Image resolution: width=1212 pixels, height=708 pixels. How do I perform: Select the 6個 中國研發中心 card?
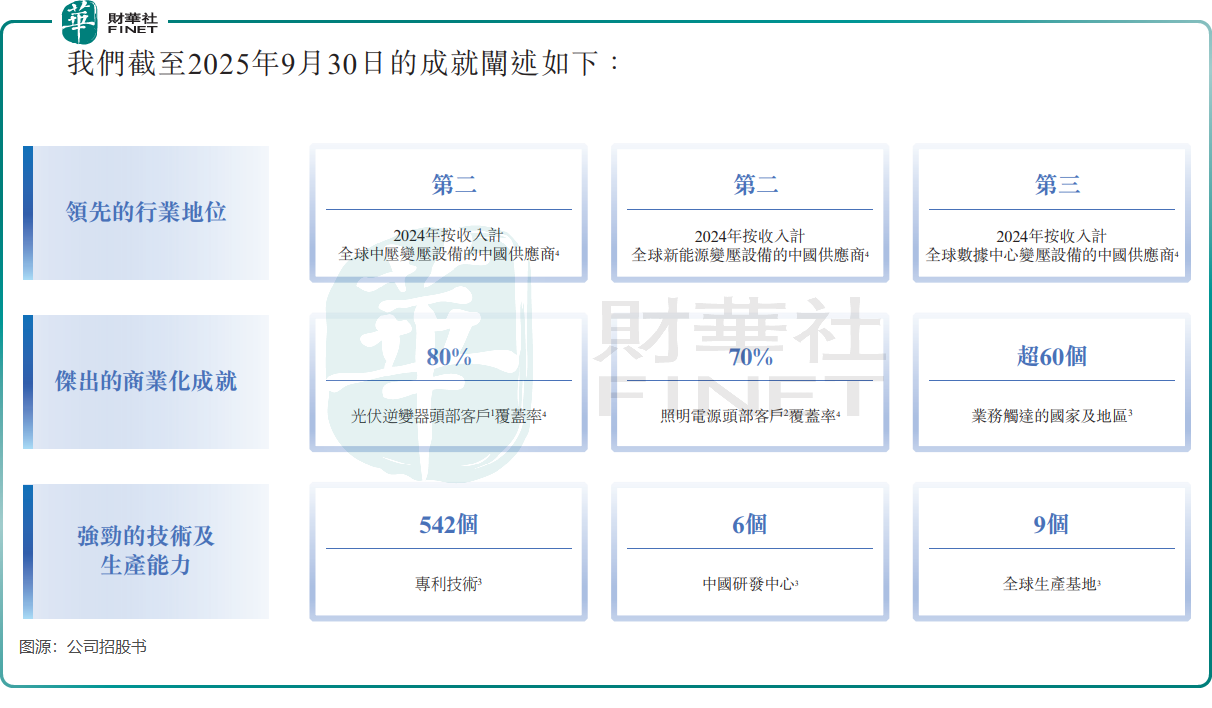750,552
